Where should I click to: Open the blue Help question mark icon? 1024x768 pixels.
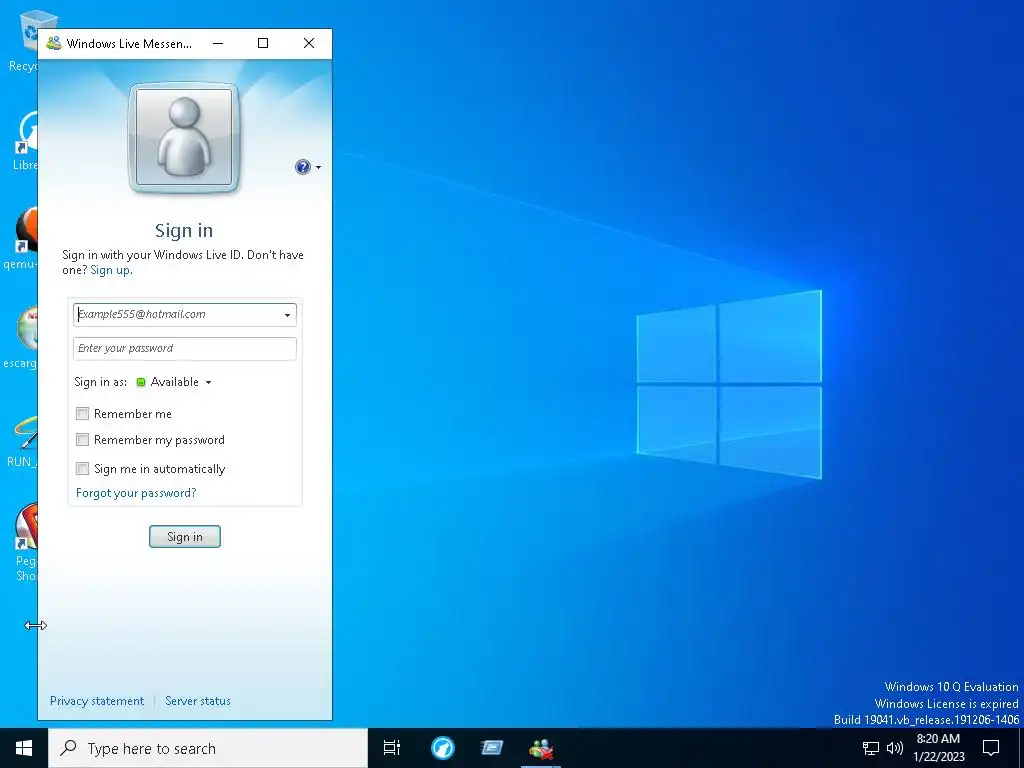[302, 167]
